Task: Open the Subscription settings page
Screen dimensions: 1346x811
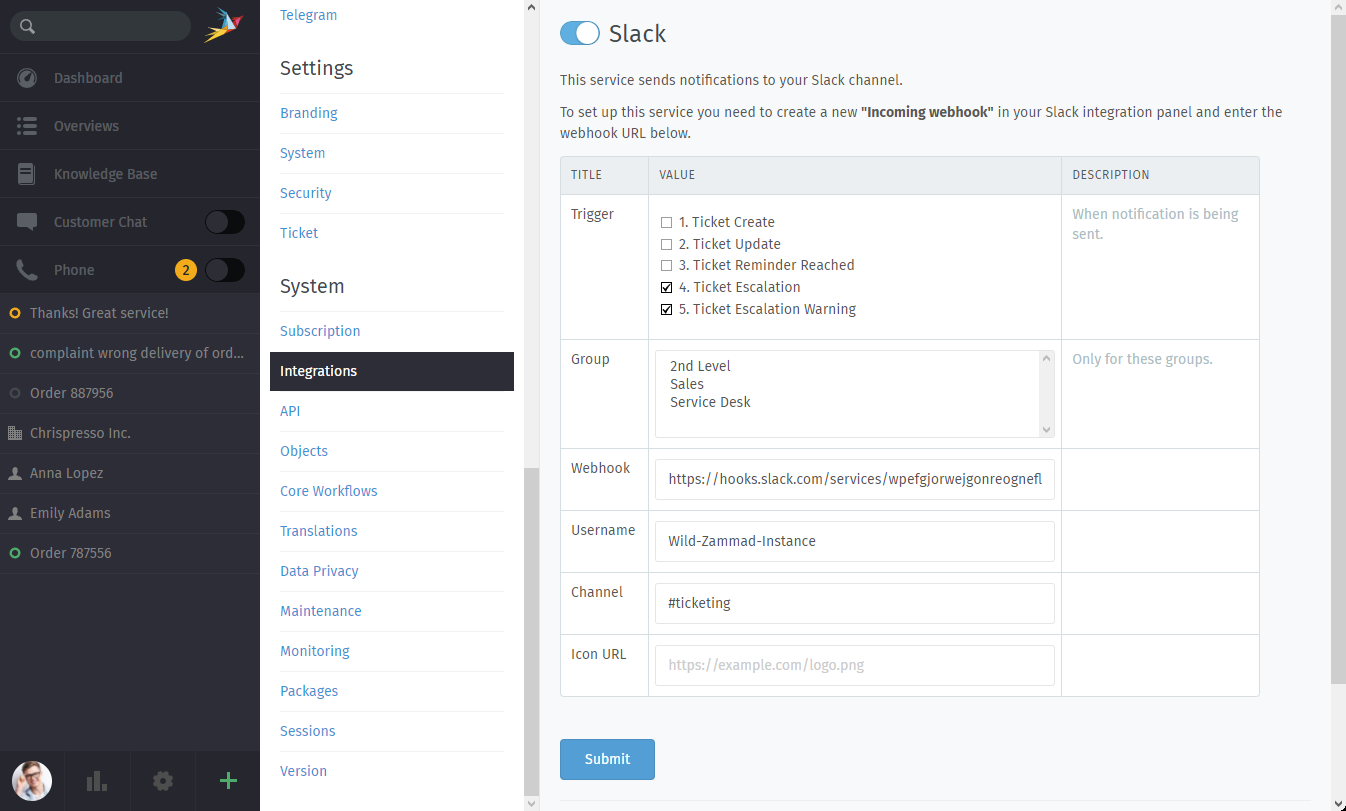Action: click(x=320, y=331)
